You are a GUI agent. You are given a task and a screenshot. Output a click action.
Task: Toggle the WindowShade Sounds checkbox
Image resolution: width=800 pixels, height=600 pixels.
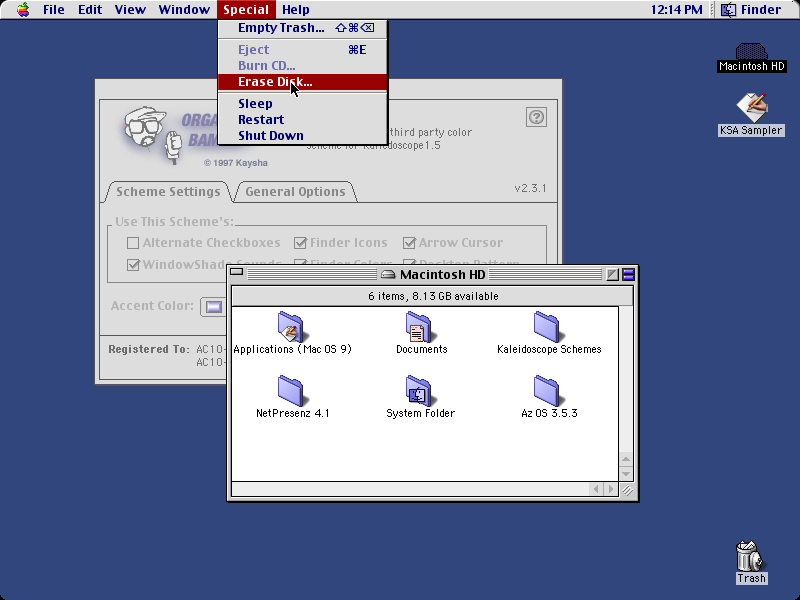133,265
